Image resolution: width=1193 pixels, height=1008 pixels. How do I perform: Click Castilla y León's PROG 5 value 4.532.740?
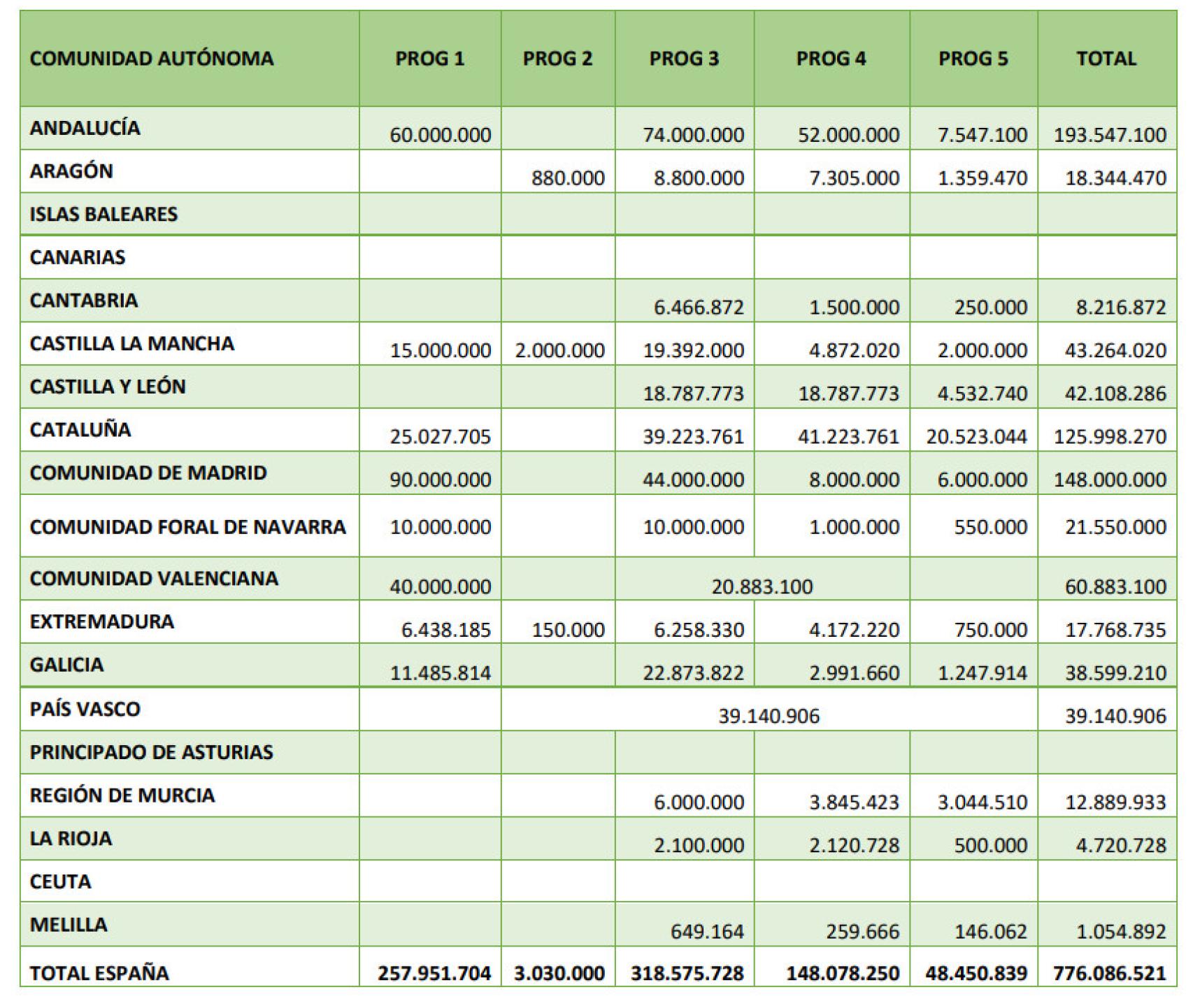[x=983, y=394]
